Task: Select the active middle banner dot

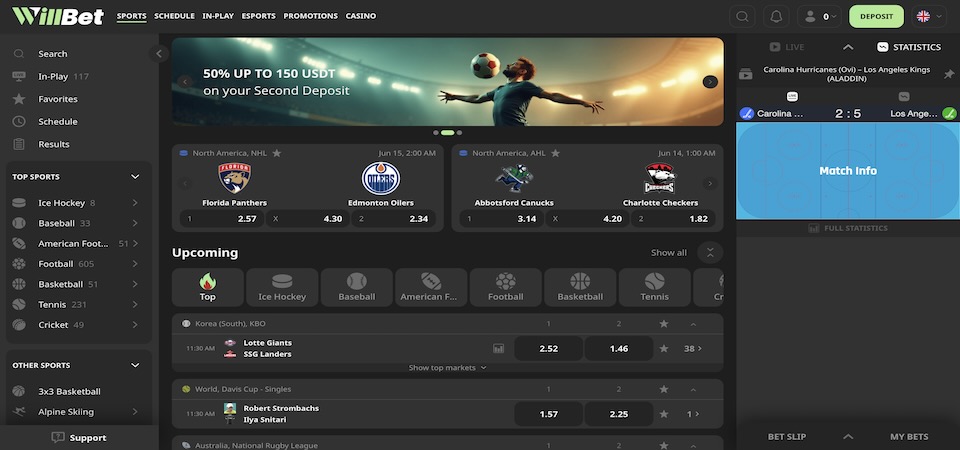Action: point(448,132)
